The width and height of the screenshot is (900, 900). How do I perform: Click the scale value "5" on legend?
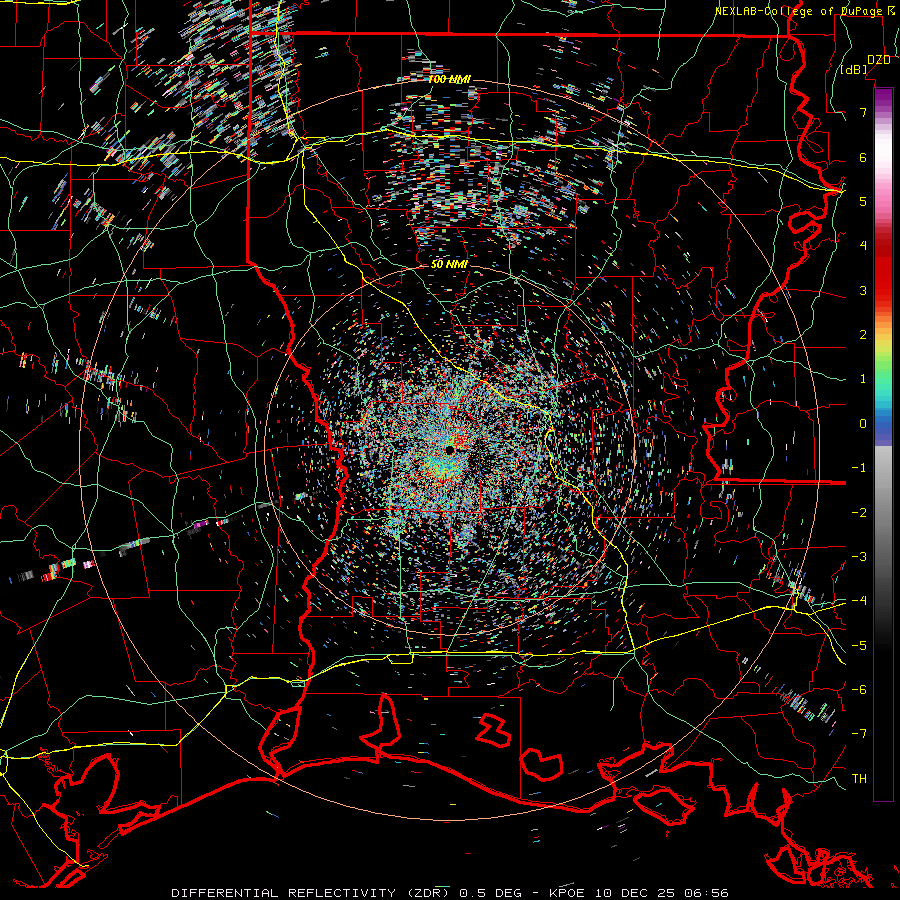863,201
